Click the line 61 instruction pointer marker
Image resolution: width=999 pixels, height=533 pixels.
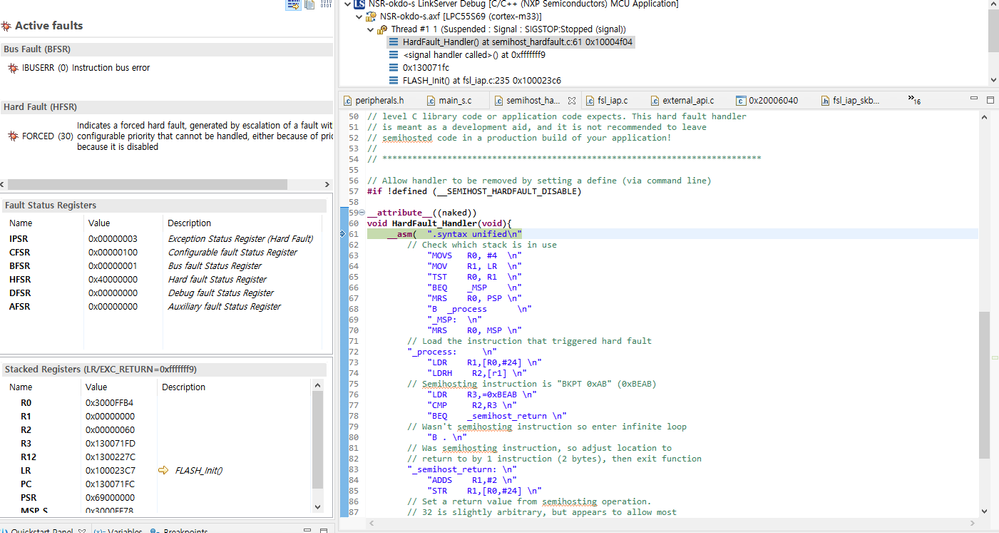(x=344, y=234)
